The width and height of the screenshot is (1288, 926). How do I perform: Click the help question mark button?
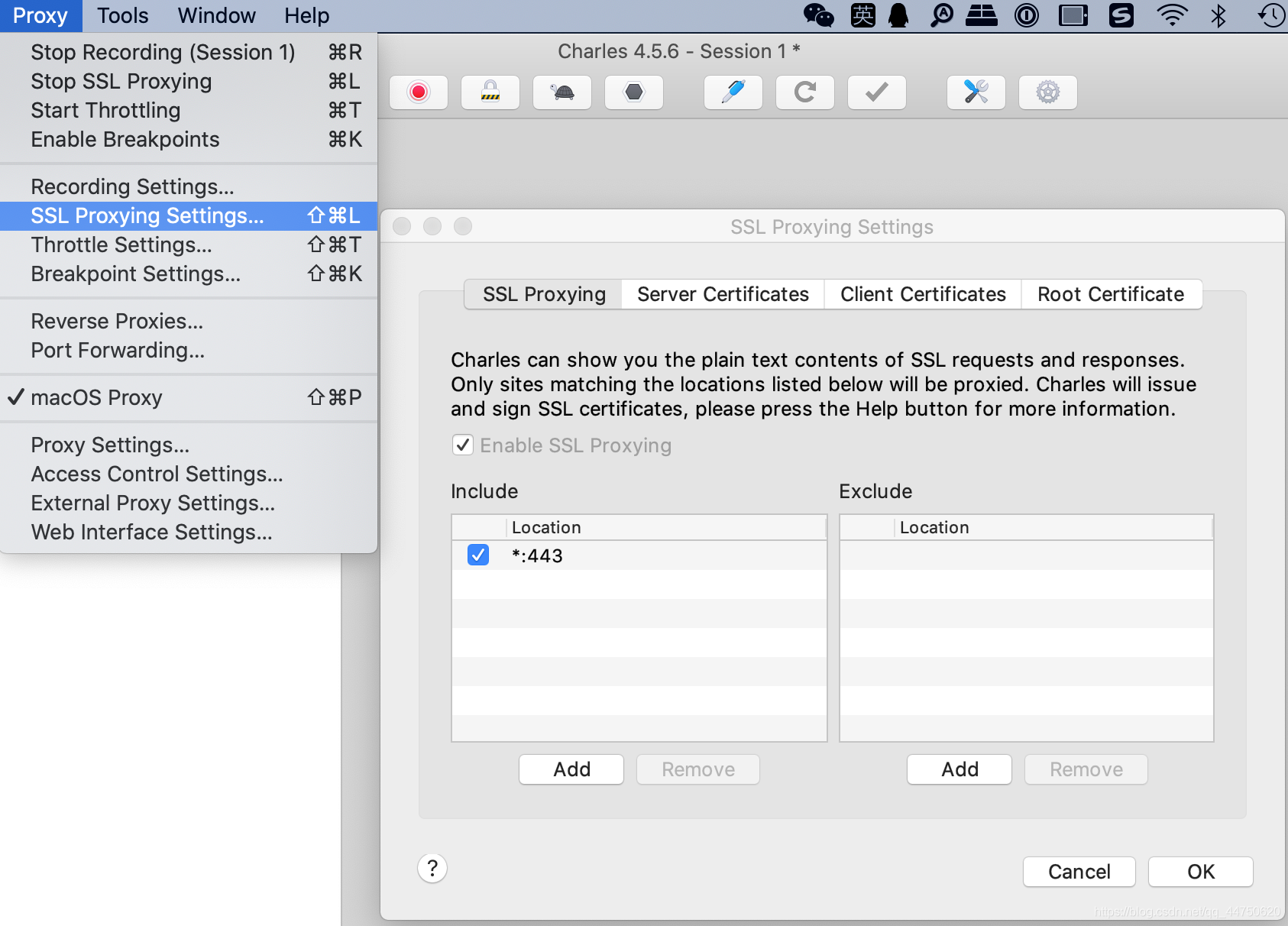pos(432,868)
